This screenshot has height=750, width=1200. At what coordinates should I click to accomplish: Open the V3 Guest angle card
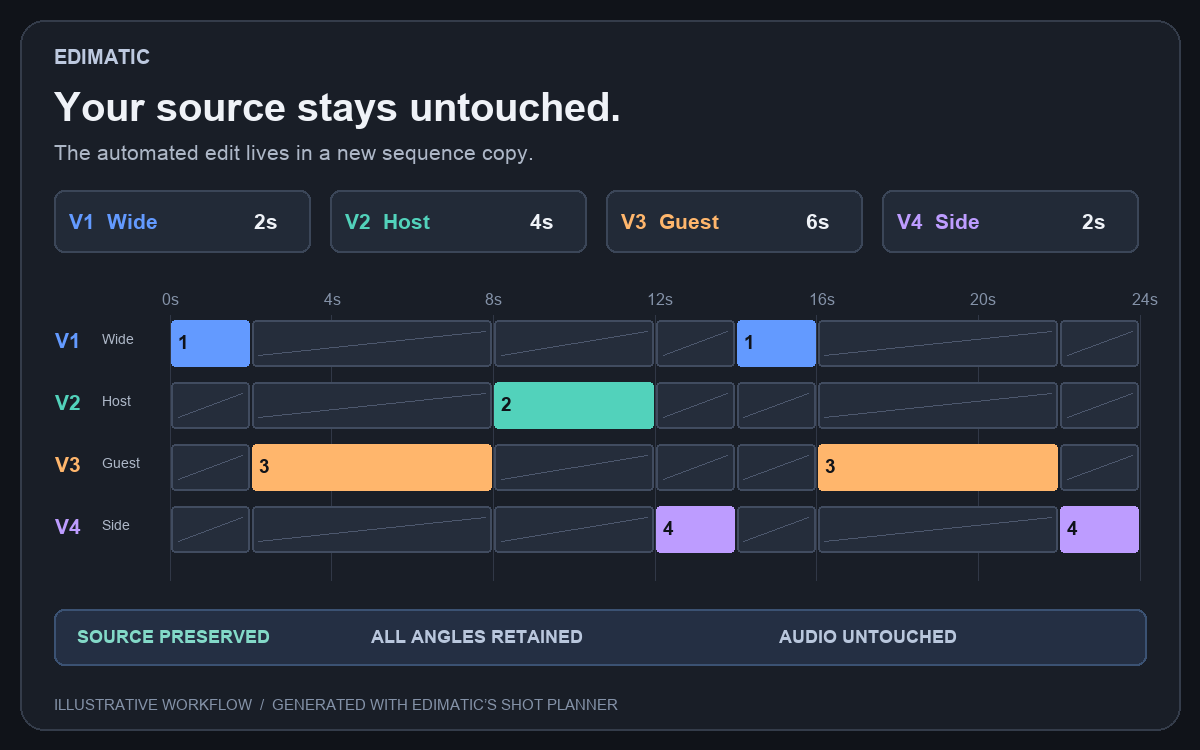[734, 222]
